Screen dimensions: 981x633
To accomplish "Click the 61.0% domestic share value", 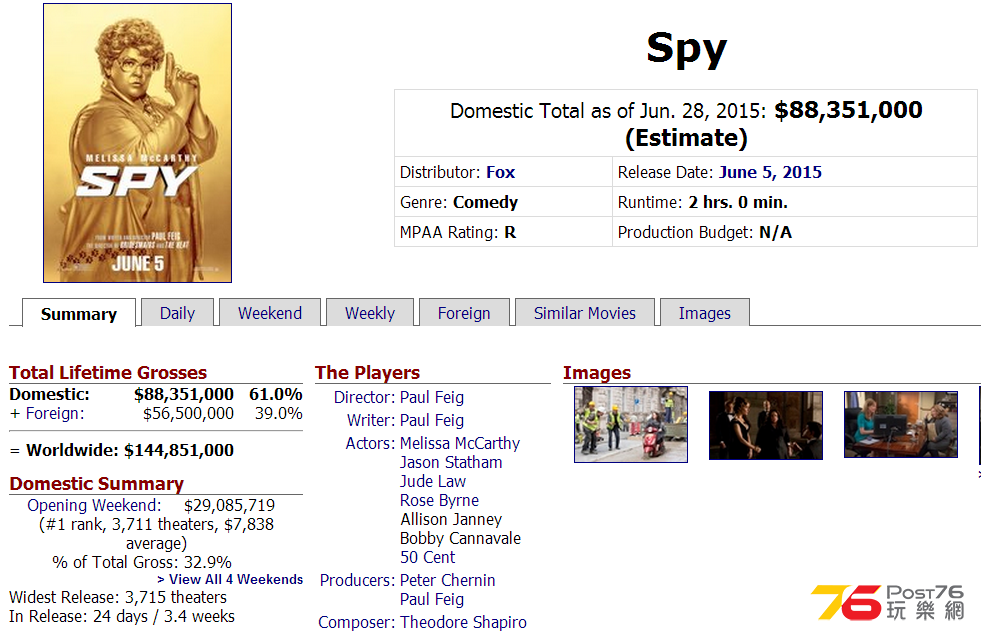I will pos(275,394).
